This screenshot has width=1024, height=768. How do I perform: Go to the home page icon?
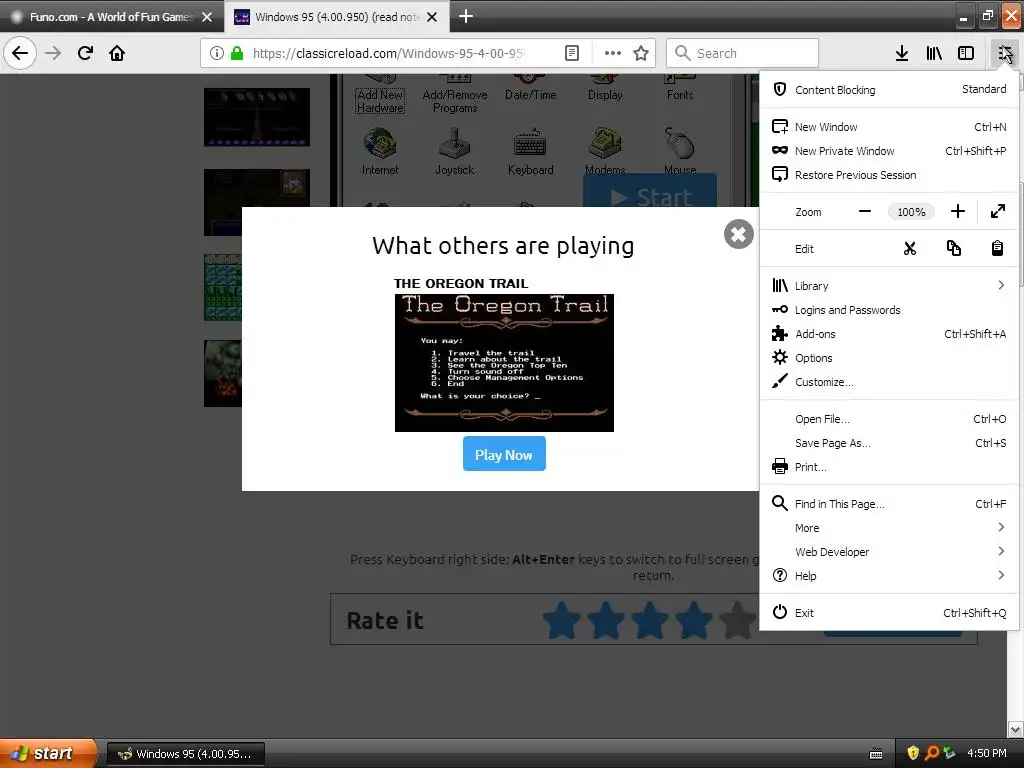pos(117,53)
